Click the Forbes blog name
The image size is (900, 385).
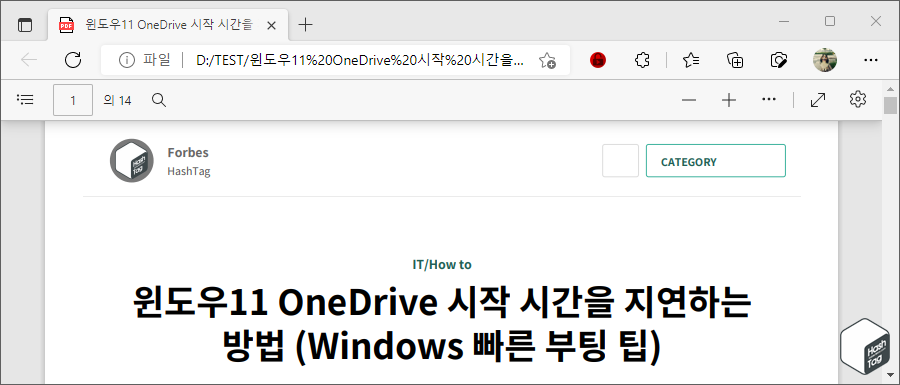pyautogui.click(x=188, y=152)
